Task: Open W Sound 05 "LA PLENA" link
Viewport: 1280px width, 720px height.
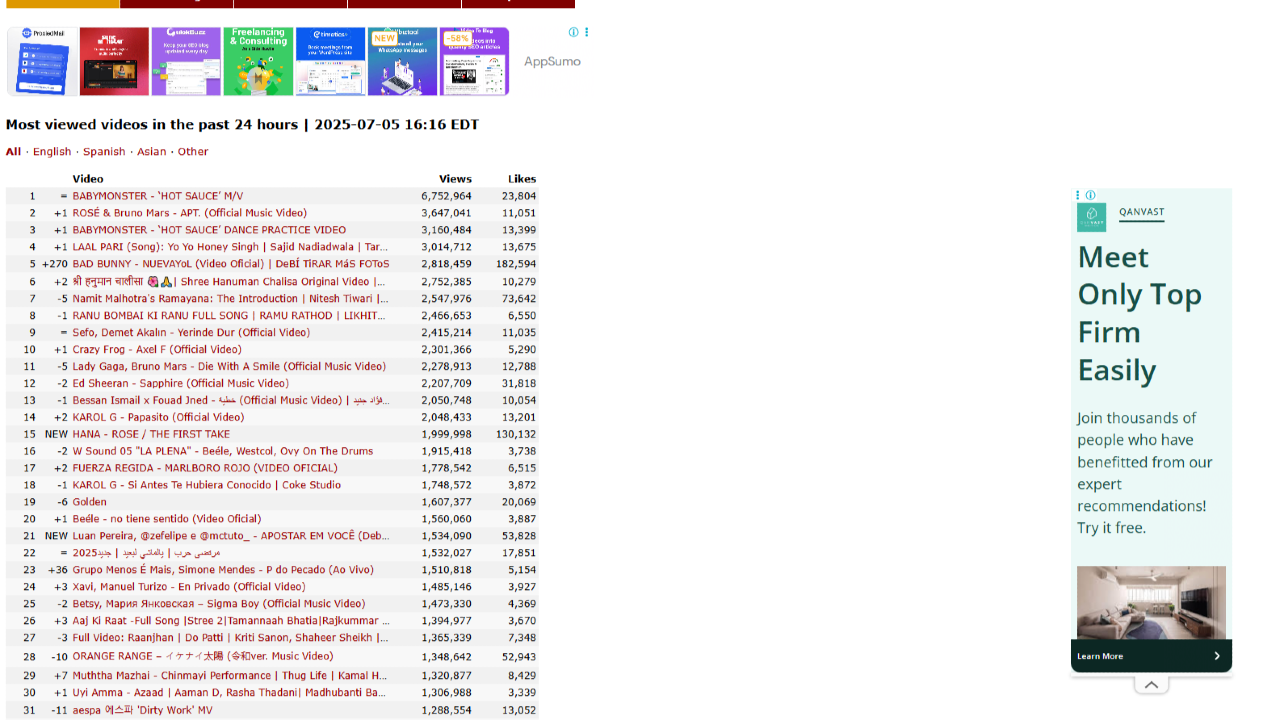Action: (x=223, y=451)
